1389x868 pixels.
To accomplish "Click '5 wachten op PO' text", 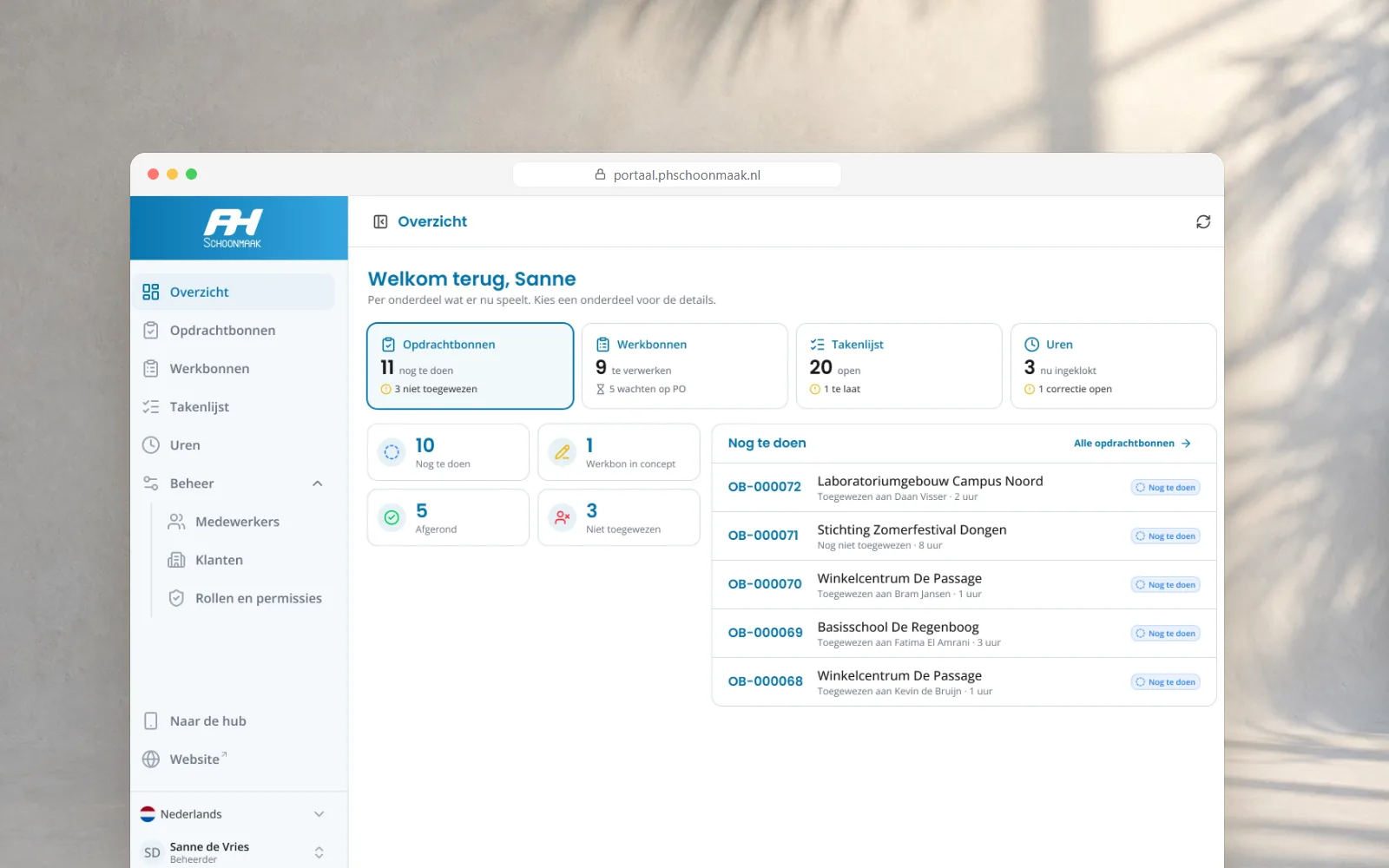I will (648, 390).
